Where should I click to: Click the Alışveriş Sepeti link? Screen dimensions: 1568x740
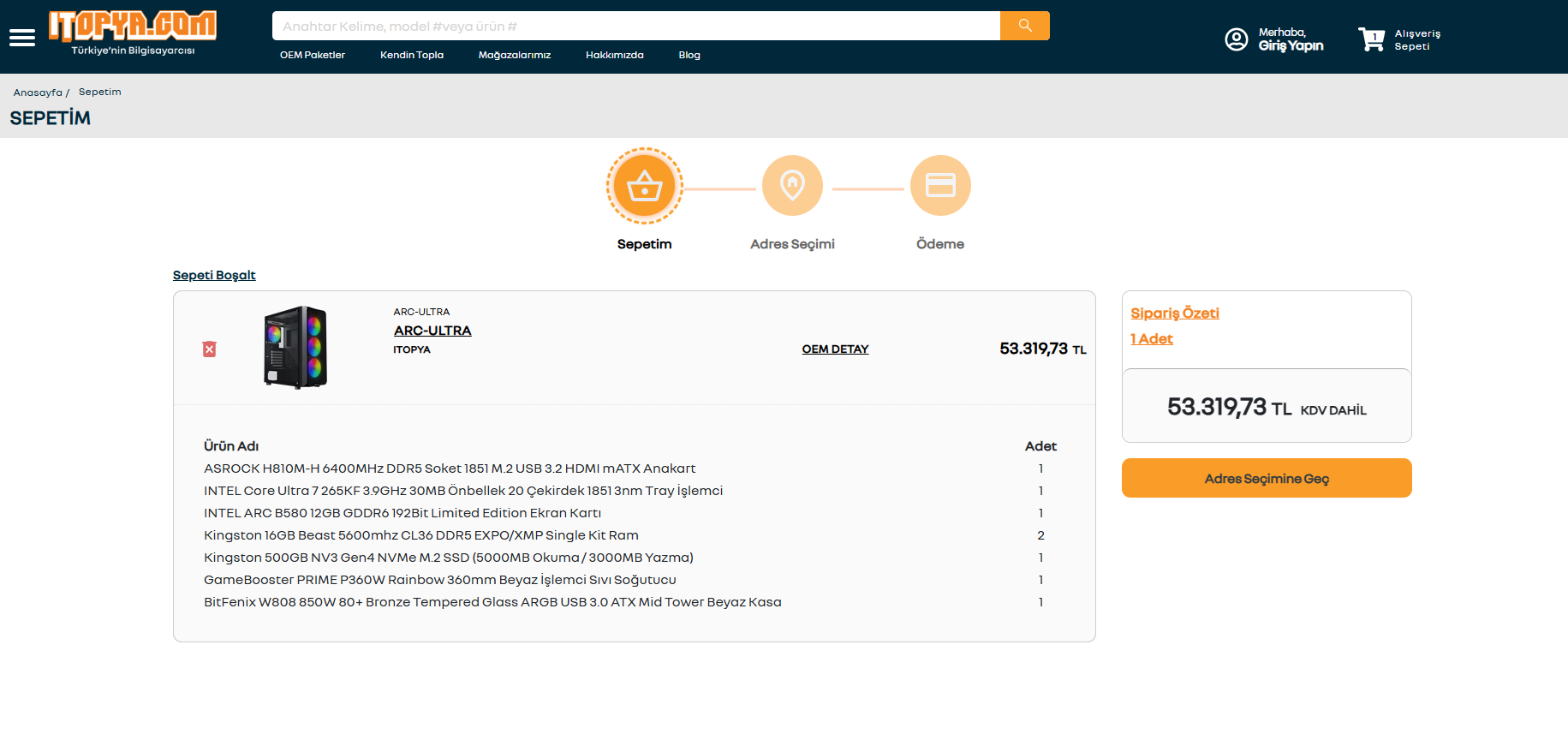1417,40
